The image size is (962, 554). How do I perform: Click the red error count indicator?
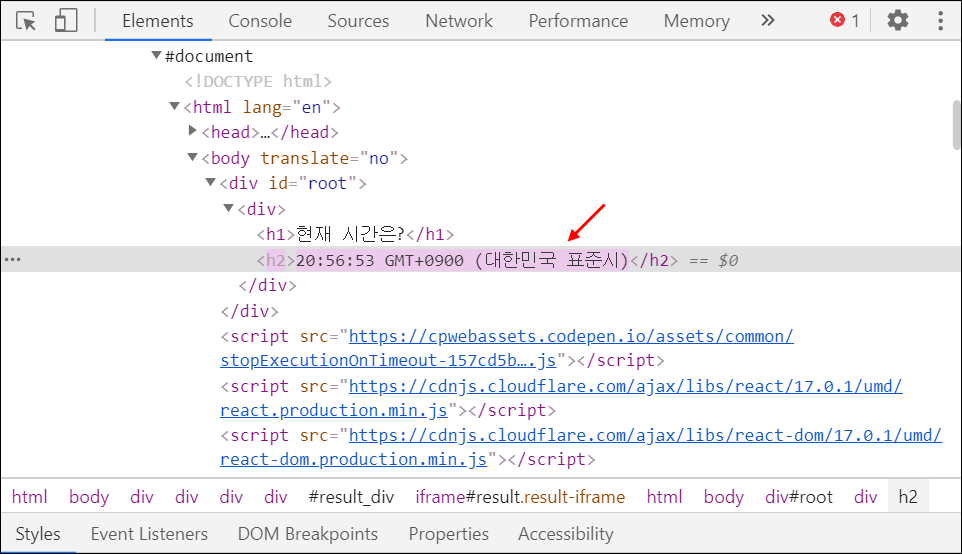click(x=845, y=20)
